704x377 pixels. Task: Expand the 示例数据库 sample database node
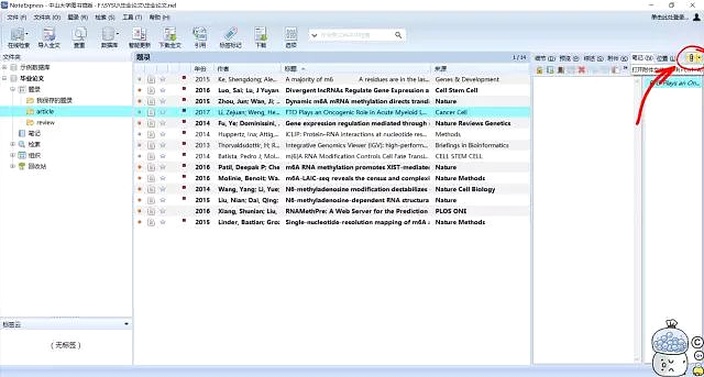click(4, 67)
